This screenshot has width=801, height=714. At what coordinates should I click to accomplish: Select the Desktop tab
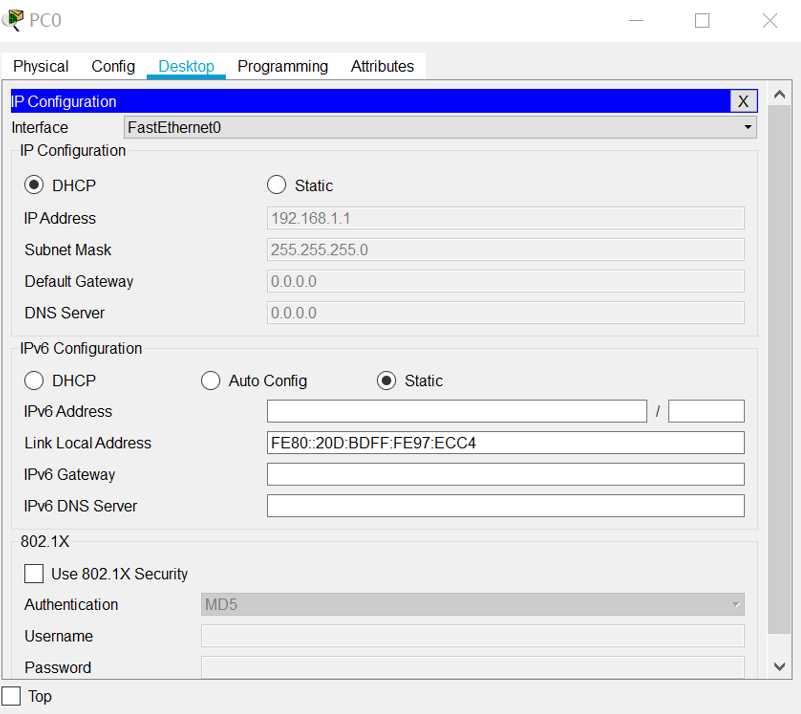(x=186, y=66)
